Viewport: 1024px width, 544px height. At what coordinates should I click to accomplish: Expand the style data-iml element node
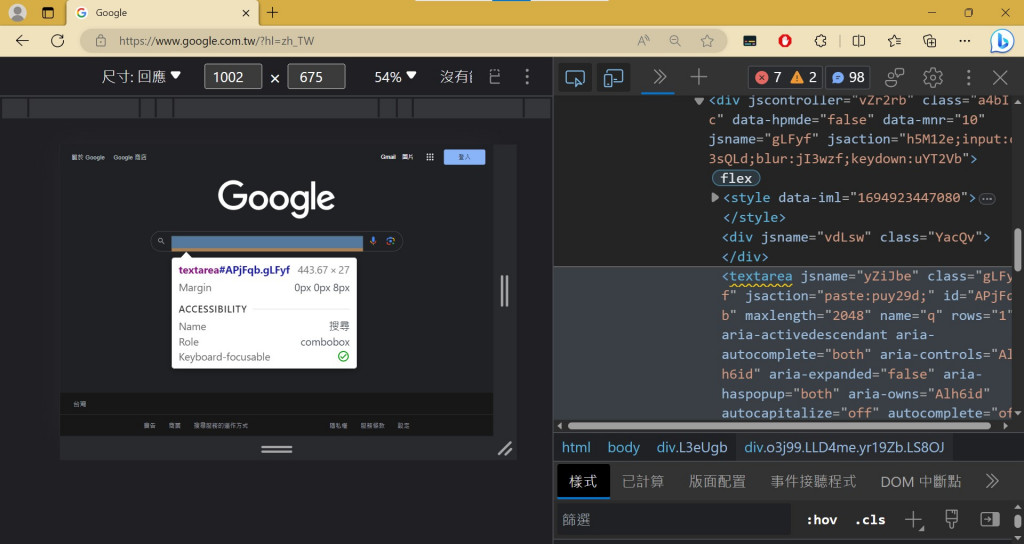[714, 197]
